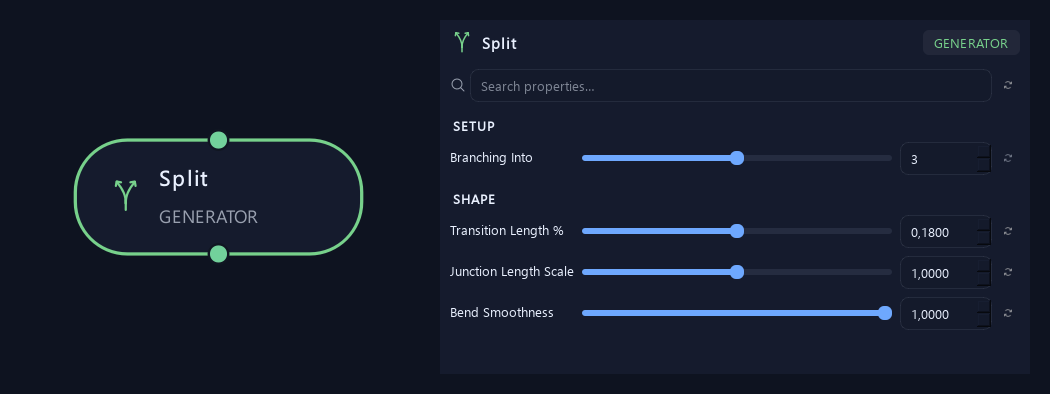The image size is (1050, 394).
Task: Decrement Transition Length % with down stepper
Action: pos(984,239)
